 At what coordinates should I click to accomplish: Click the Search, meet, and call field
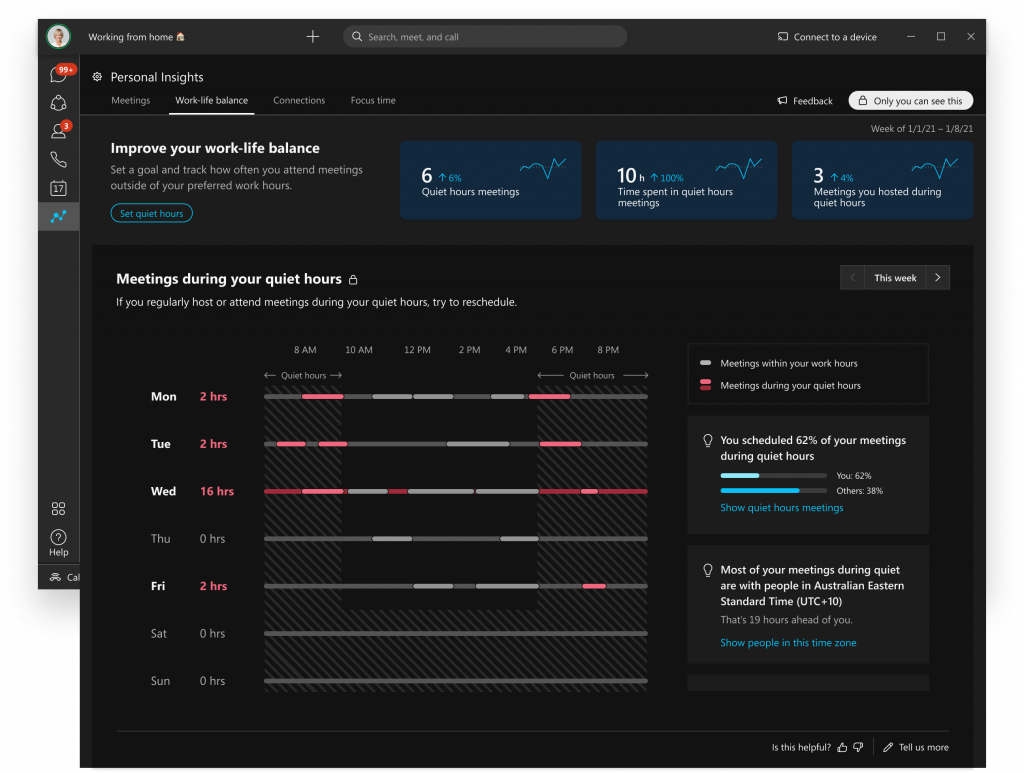click(485, 37)
